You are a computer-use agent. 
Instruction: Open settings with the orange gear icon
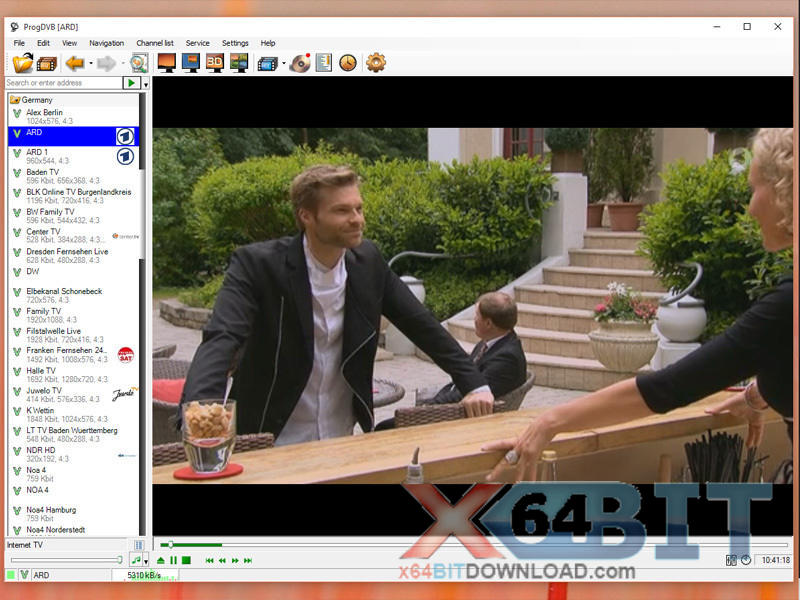(x=376, y=63)
